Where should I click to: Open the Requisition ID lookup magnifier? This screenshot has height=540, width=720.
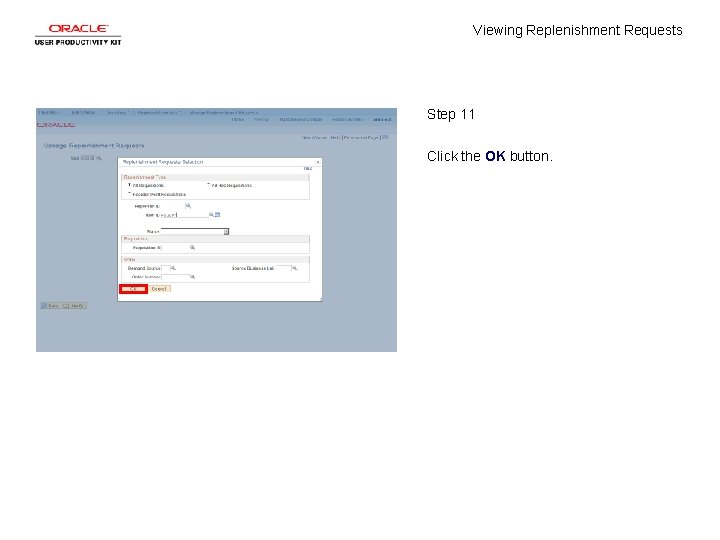tap(192, 248)
